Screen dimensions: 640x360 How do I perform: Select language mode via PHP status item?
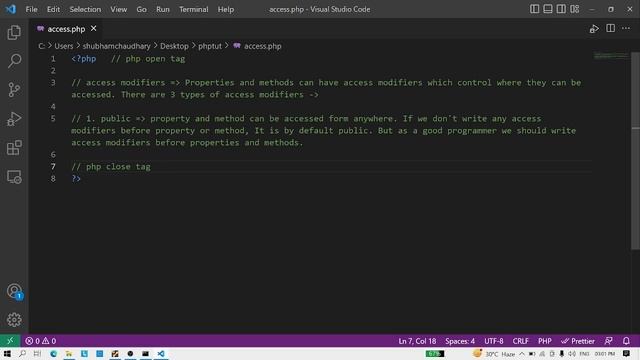click(544, 341)
